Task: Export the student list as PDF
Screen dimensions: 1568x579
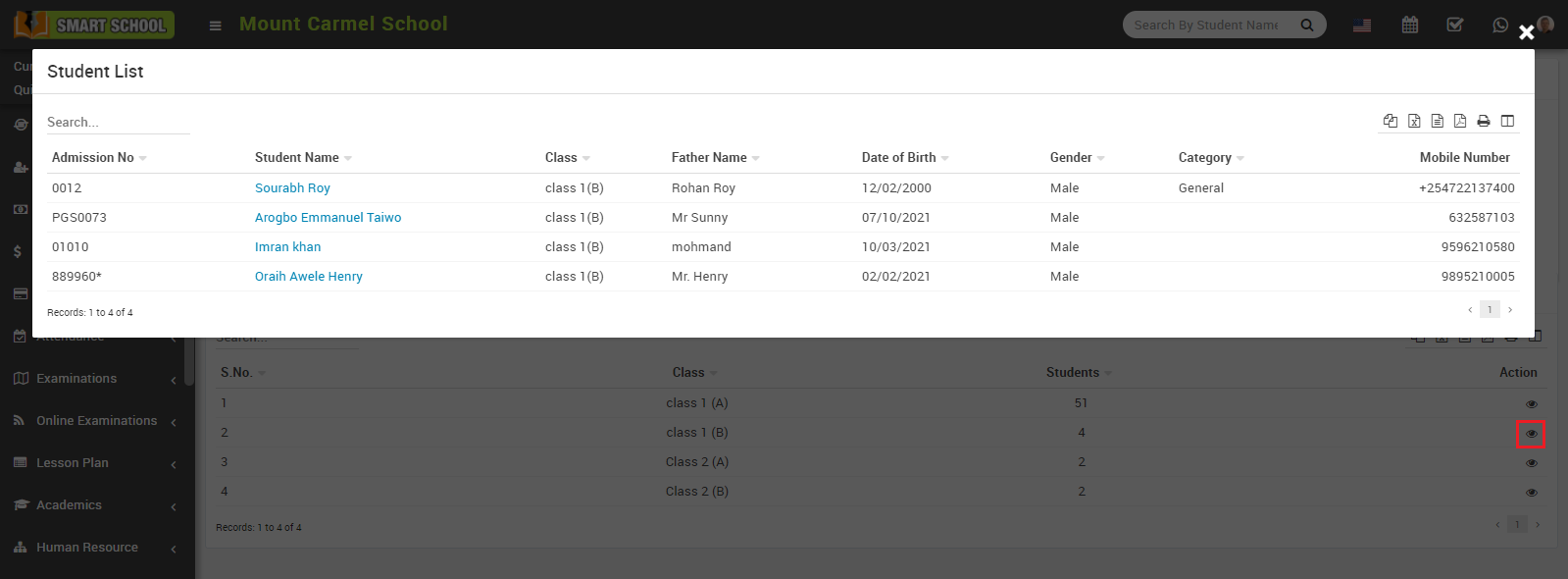Action: click(1460, 121)
